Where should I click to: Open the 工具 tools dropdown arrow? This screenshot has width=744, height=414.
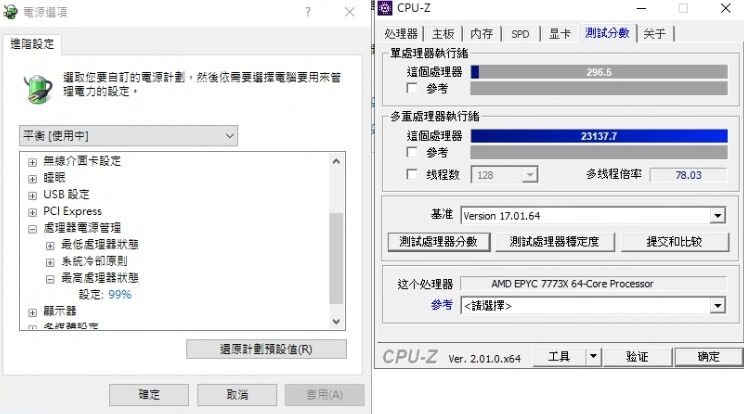[593, 357]
